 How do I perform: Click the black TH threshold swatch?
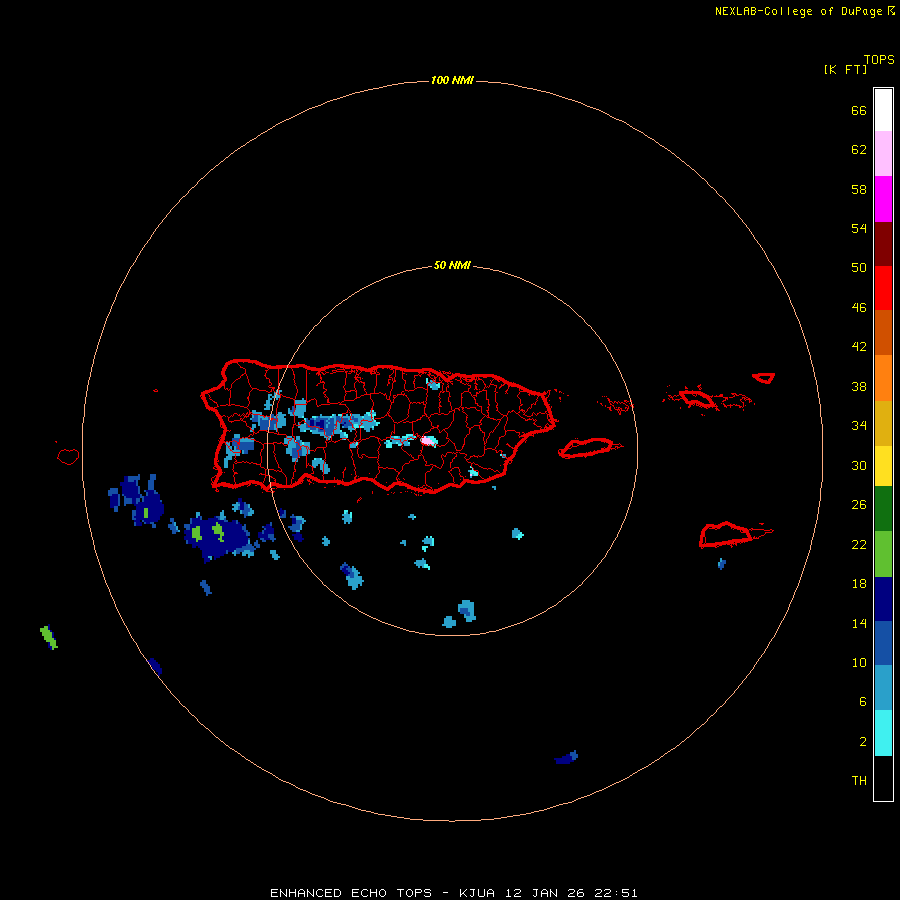pyautogui.click(x=883, y=778)
